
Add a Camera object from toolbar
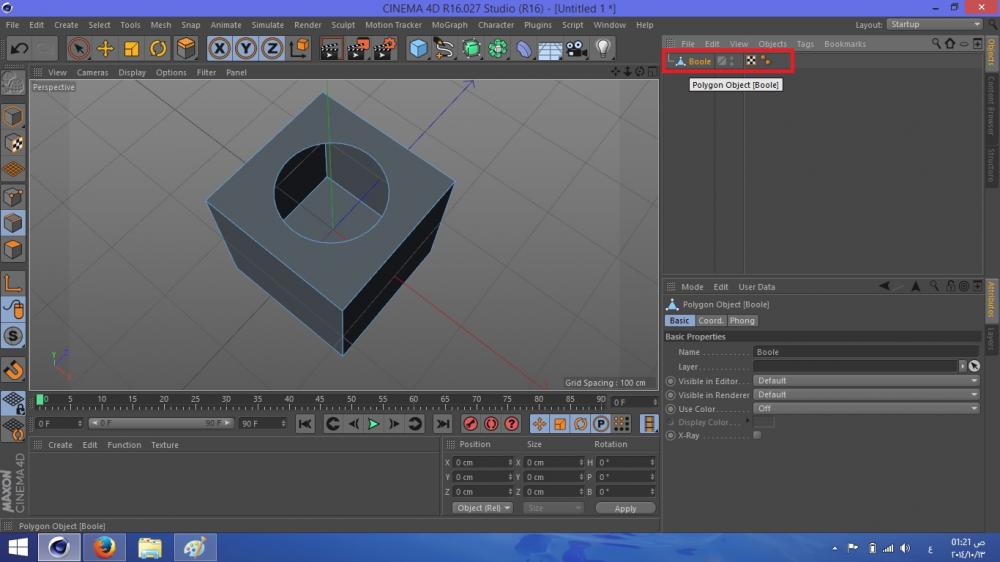click(x=576, y=48)
